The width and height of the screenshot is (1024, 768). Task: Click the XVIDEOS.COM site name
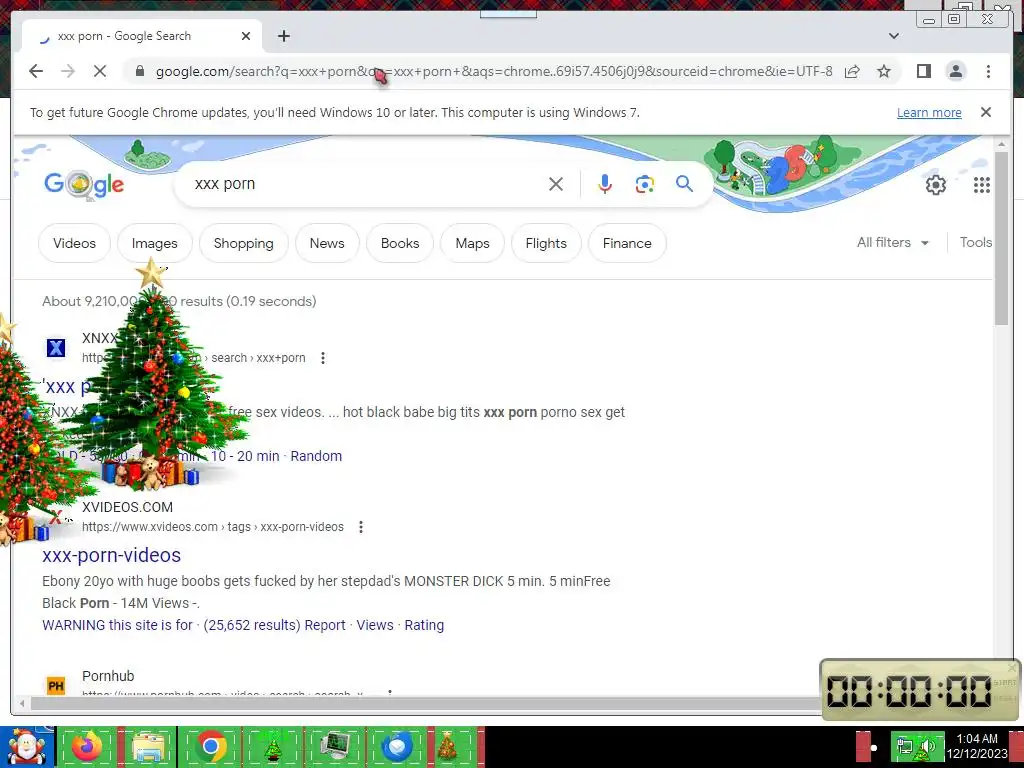coord(127,507)
